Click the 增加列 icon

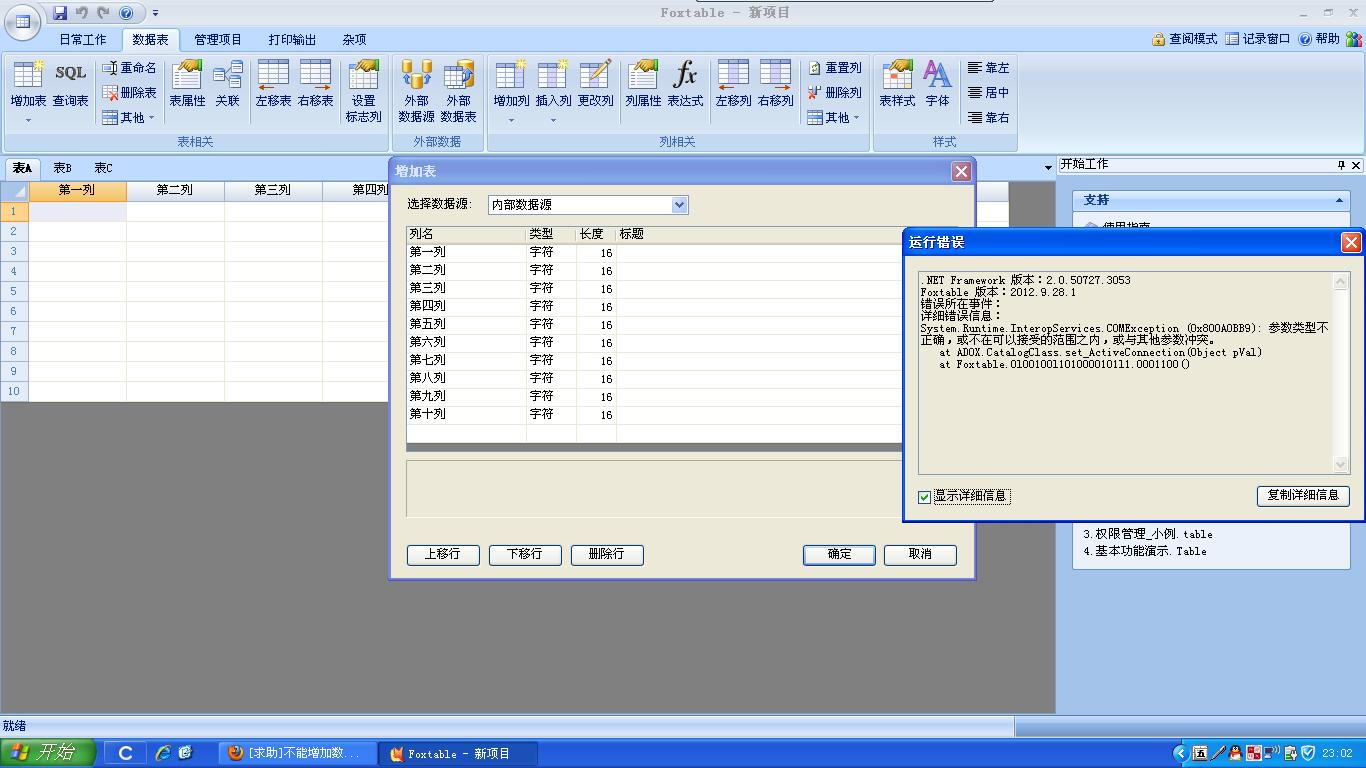point(511,84)
